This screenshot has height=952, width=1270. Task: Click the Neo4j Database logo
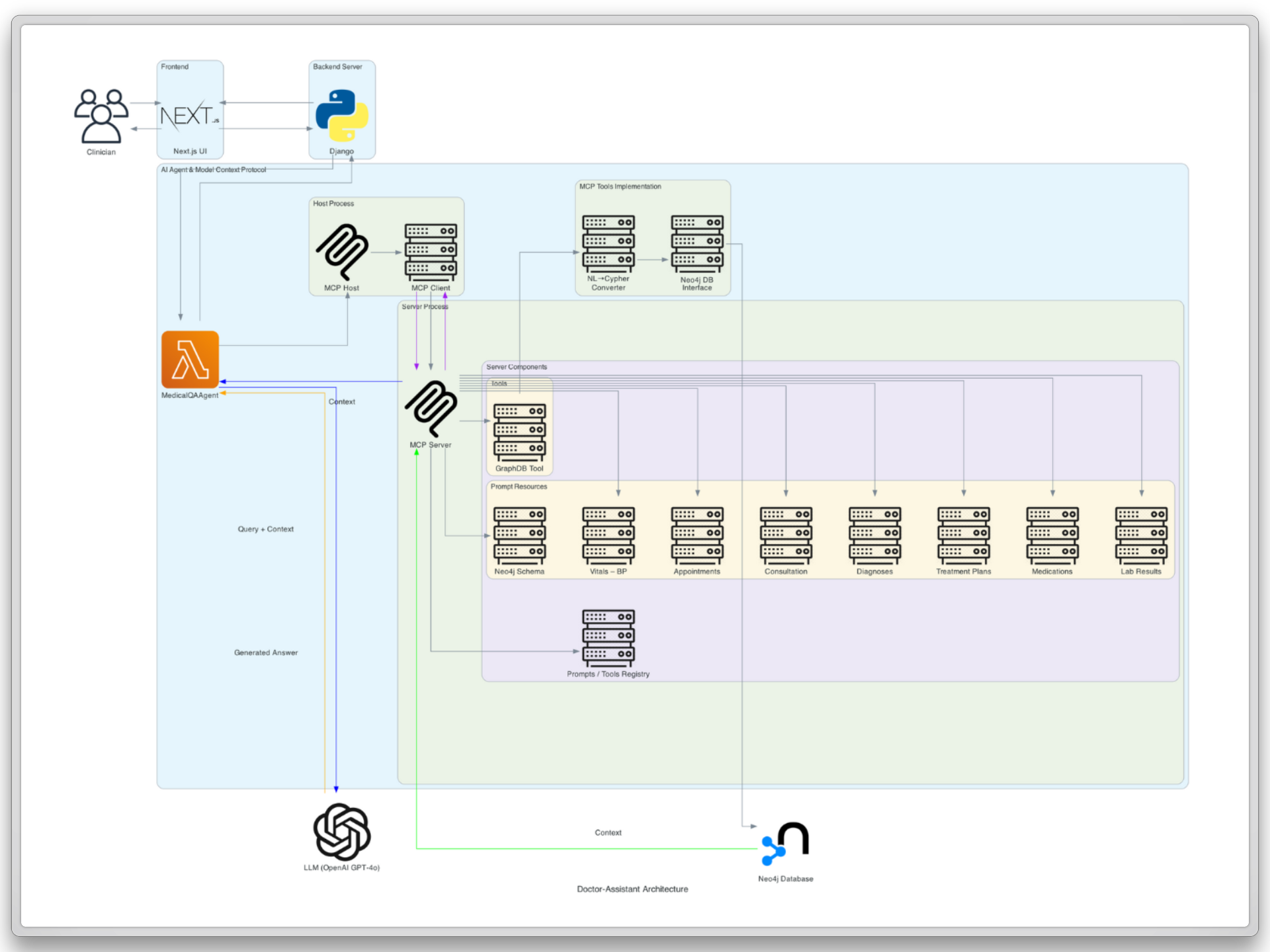786,844
